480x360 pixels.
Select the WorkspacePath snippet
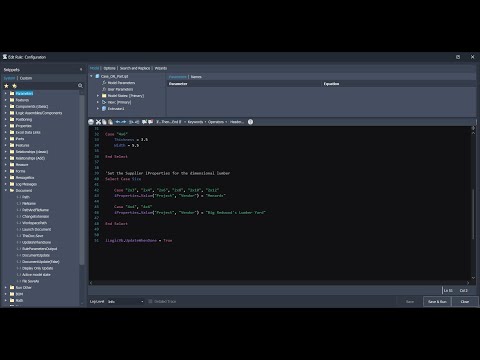tap(34, 223)
